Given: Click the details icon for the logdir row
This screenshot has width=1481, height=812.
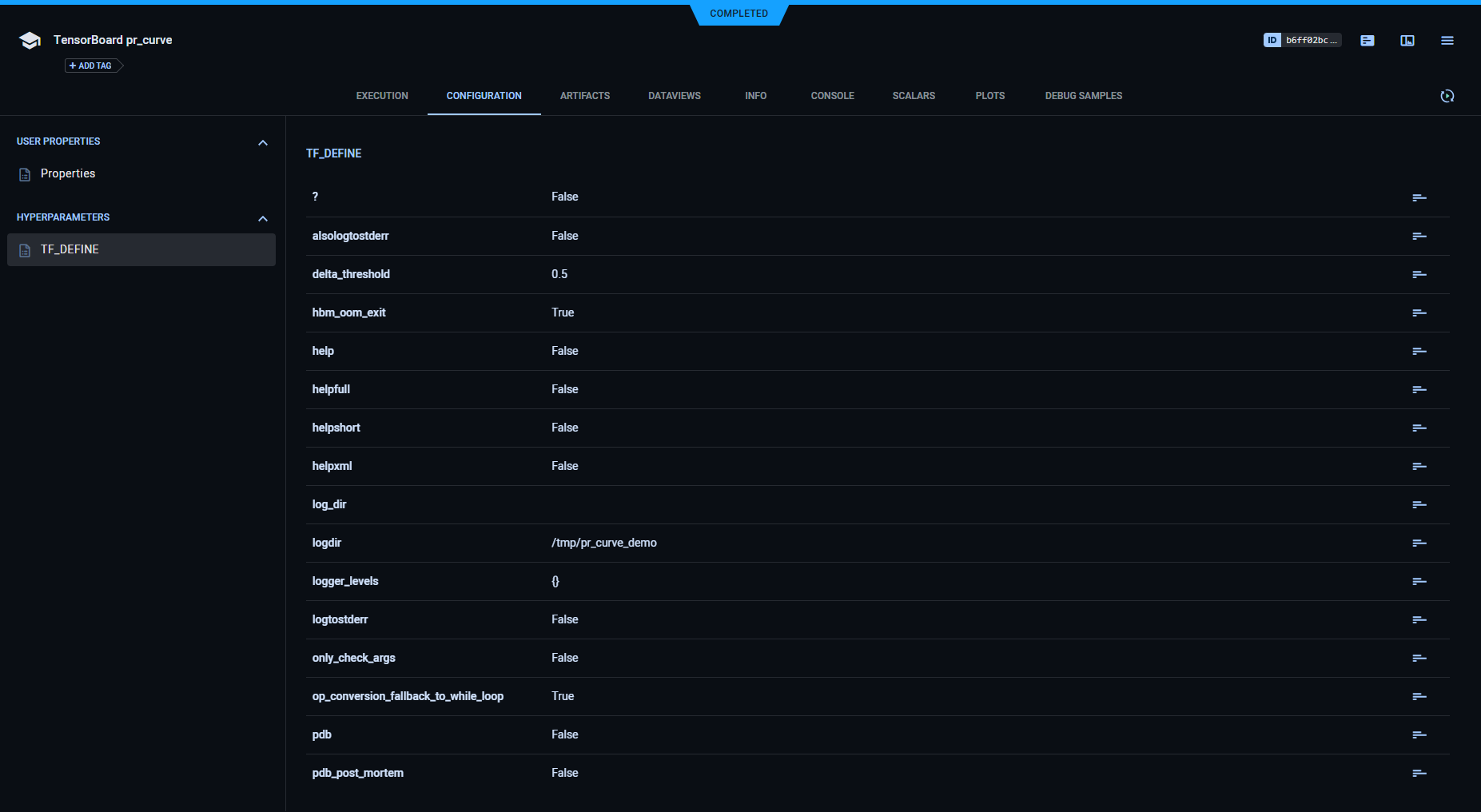Looking at the screenshot, I should coord(1419,543).
